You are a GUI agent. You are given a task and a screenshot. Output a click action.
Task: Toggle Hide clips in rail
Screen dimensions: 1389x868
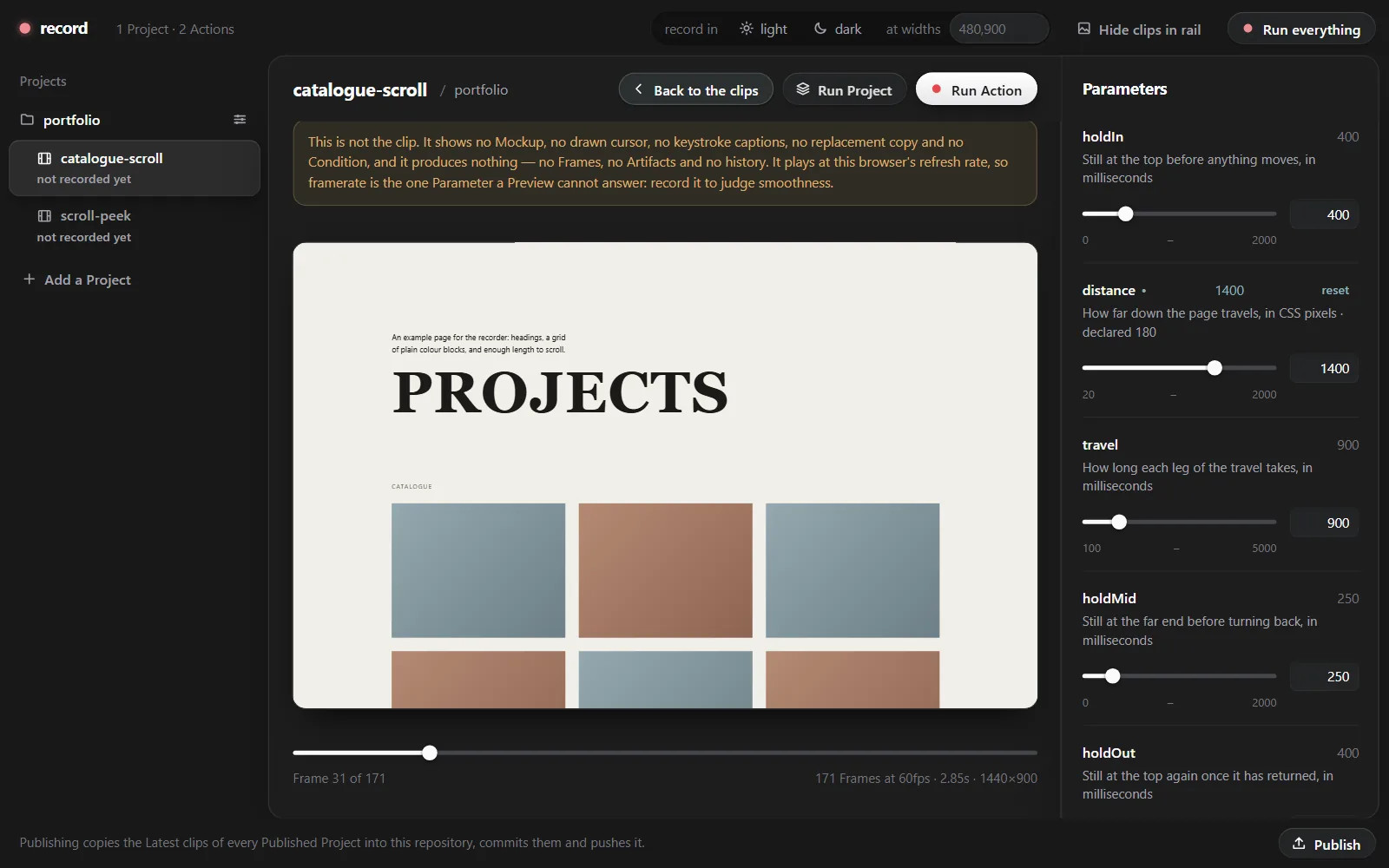[x=1139, y=29]
